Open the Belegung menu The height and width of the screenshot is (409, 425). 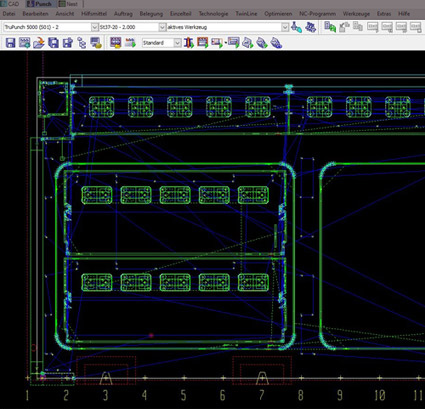(x=151, y=14)
